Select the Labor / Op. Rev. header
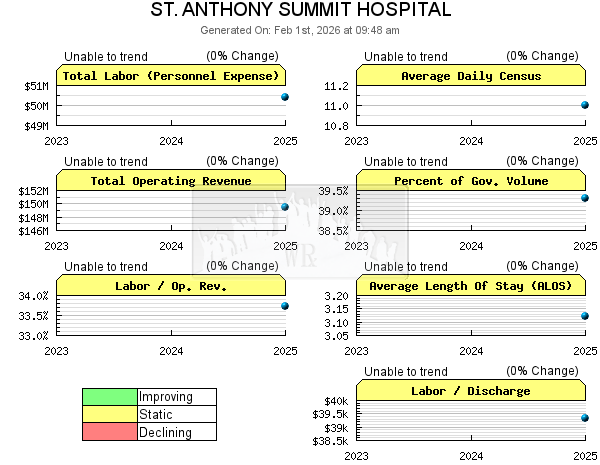Viewport: 600px width, 465px height. pos(171,286)
